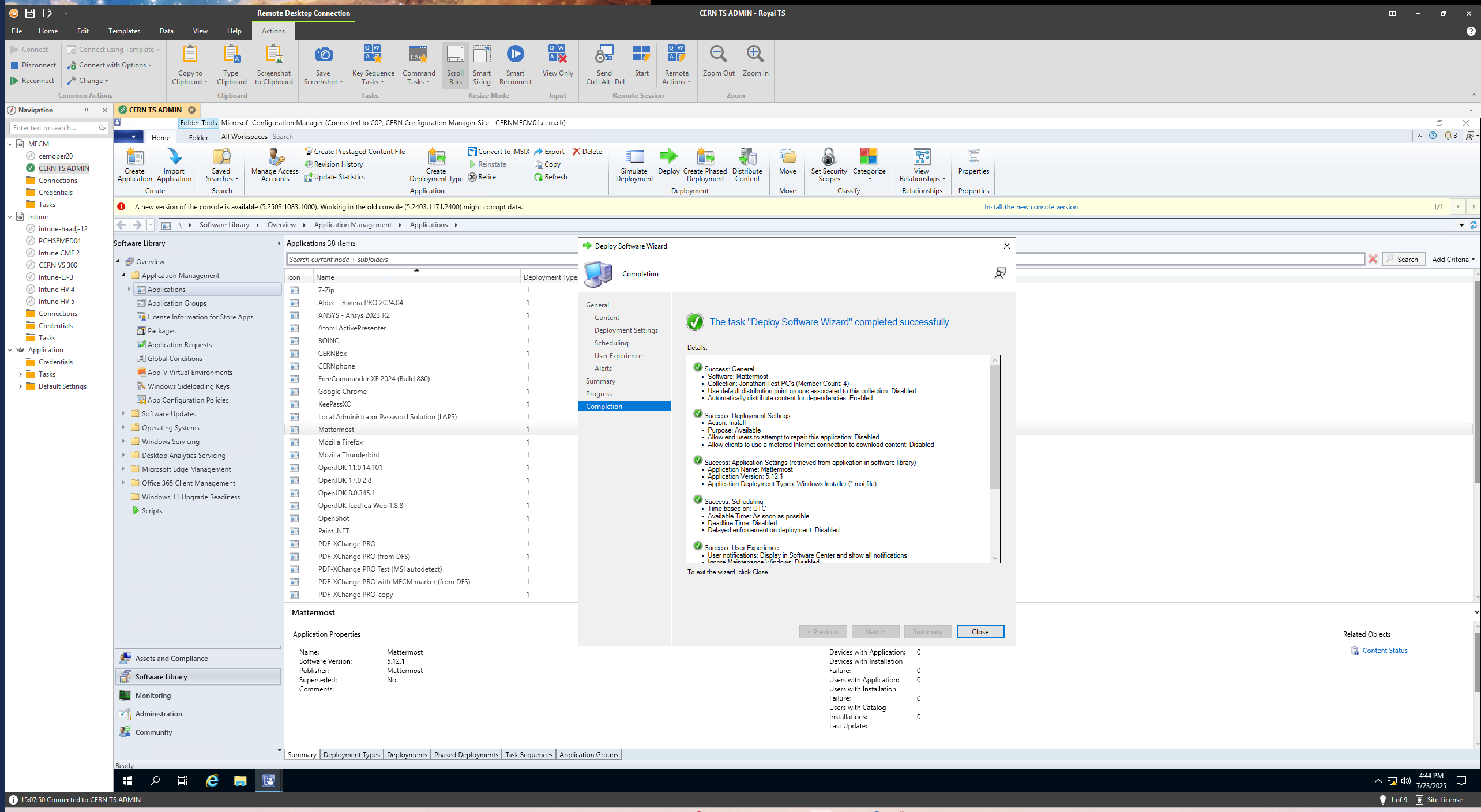Expand Software Updates tree node
The width and height of the screenshot is (1481, 812).
(123, 414)
